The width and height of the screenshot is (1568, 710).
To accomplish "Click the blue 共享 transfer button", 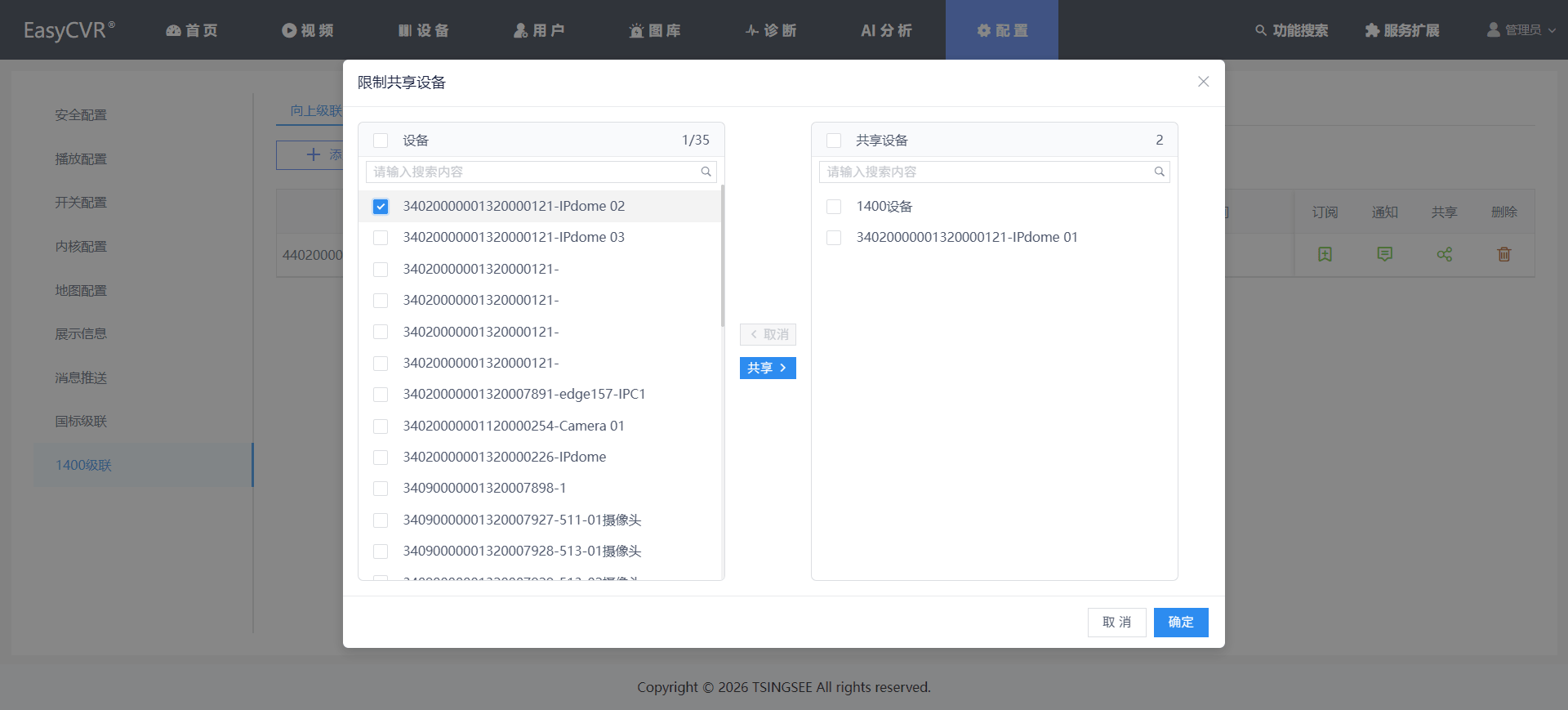I will 768,368.
